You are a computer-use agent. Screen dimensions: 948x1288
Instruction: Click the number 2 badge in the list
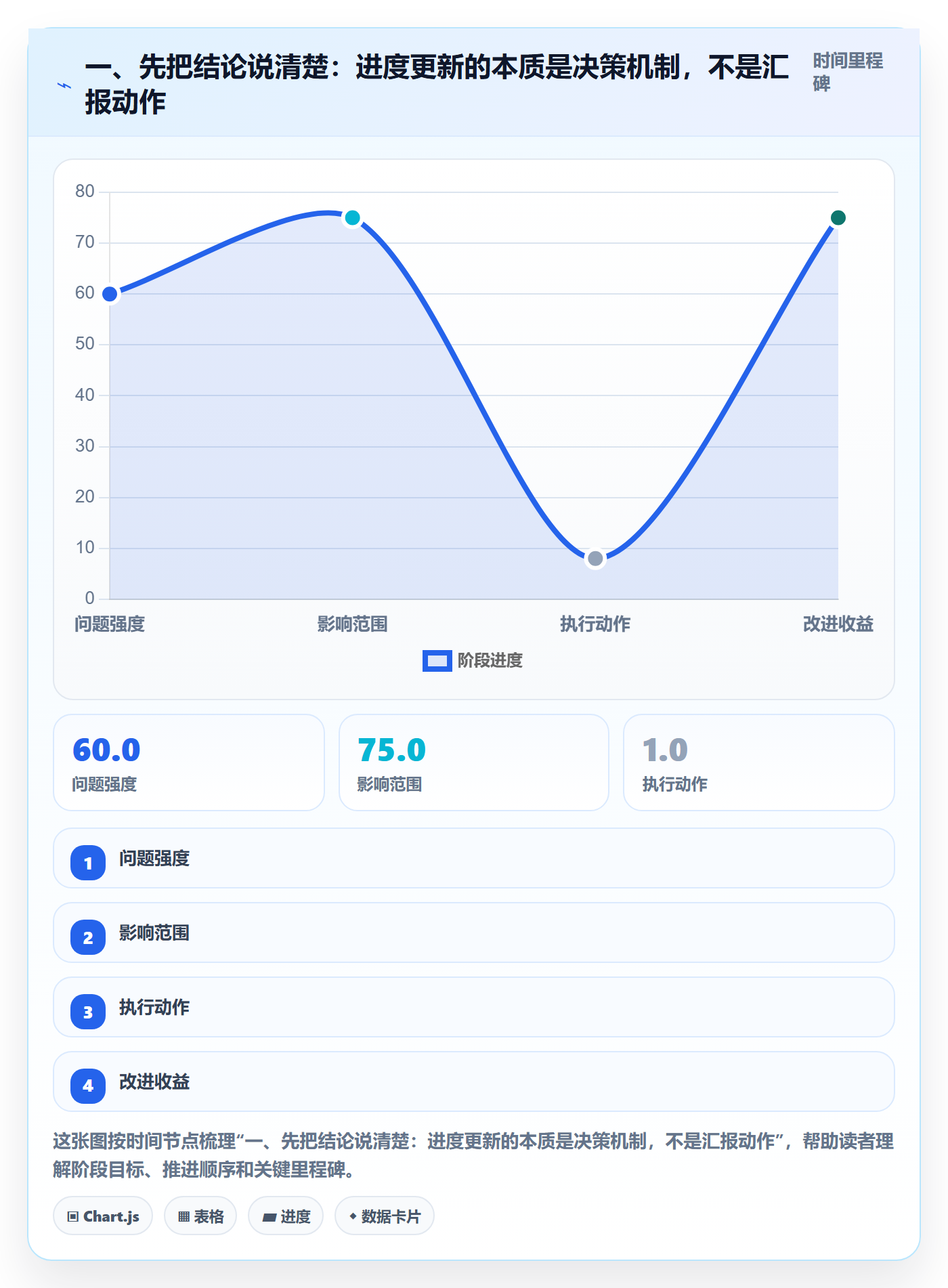(x=88, y=937)
